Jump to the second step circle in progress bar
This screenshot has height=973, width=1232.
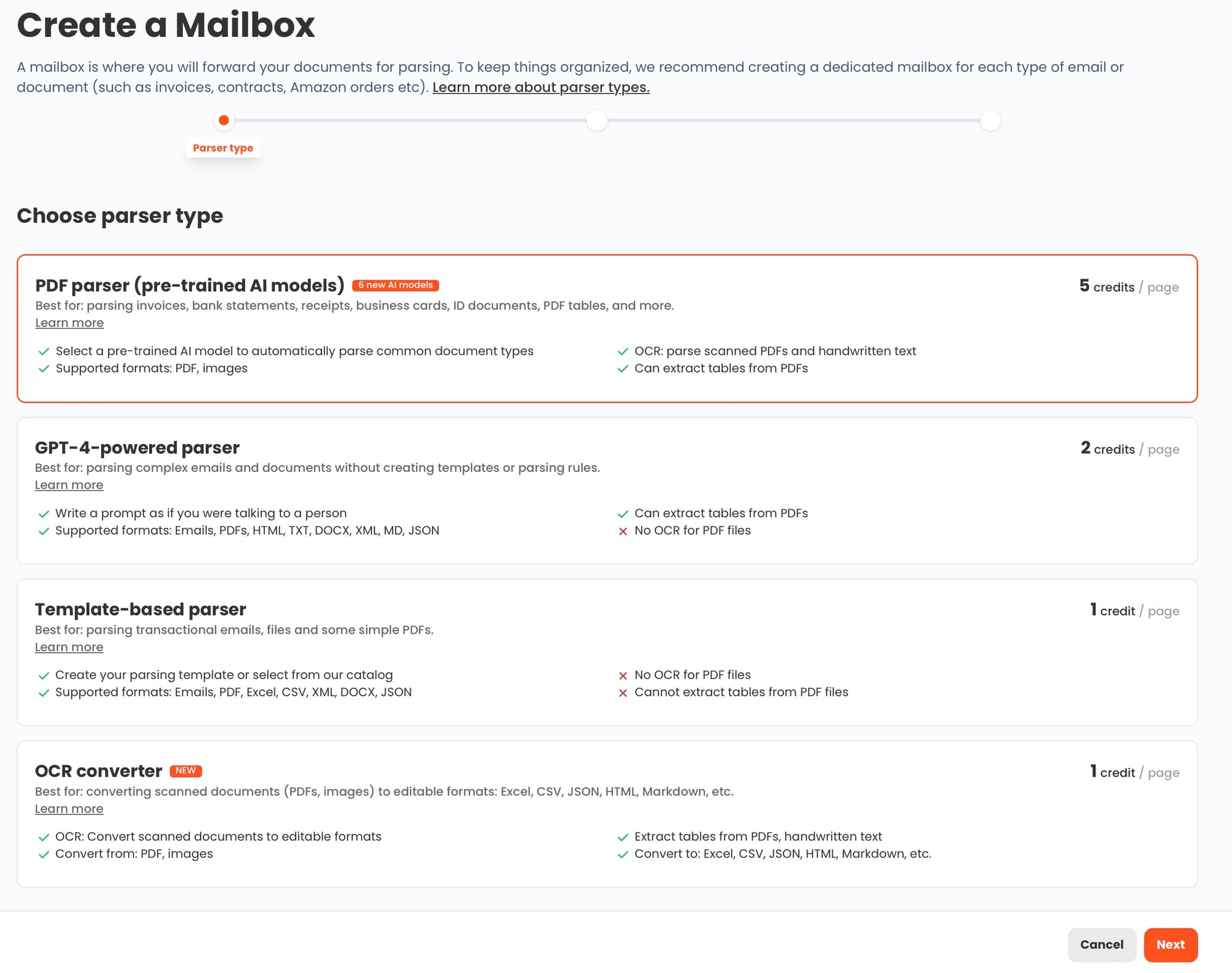click(x=596, y=120)
